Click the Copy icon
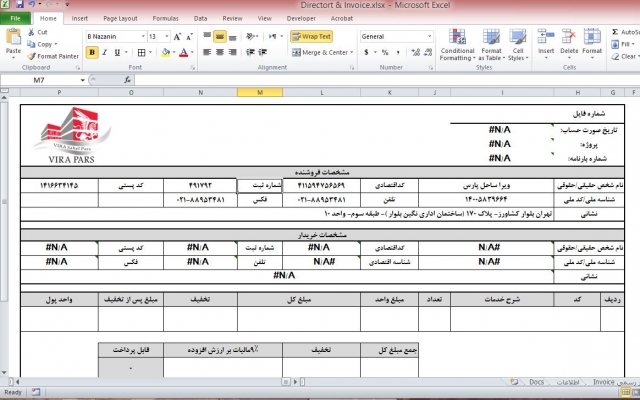 pos(31,44)
